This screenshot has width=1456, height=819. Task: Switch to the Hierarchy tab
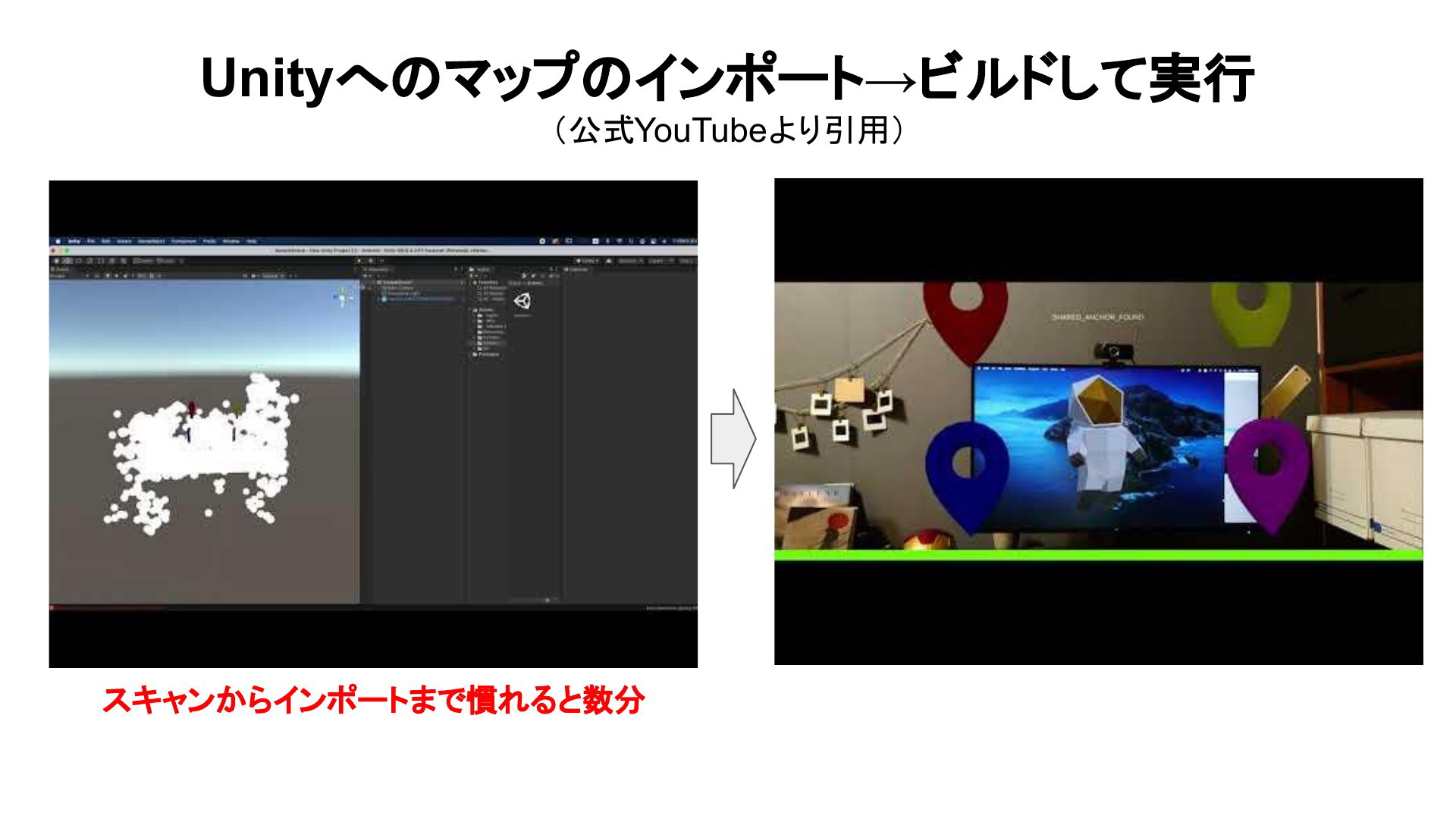[378, 268]
